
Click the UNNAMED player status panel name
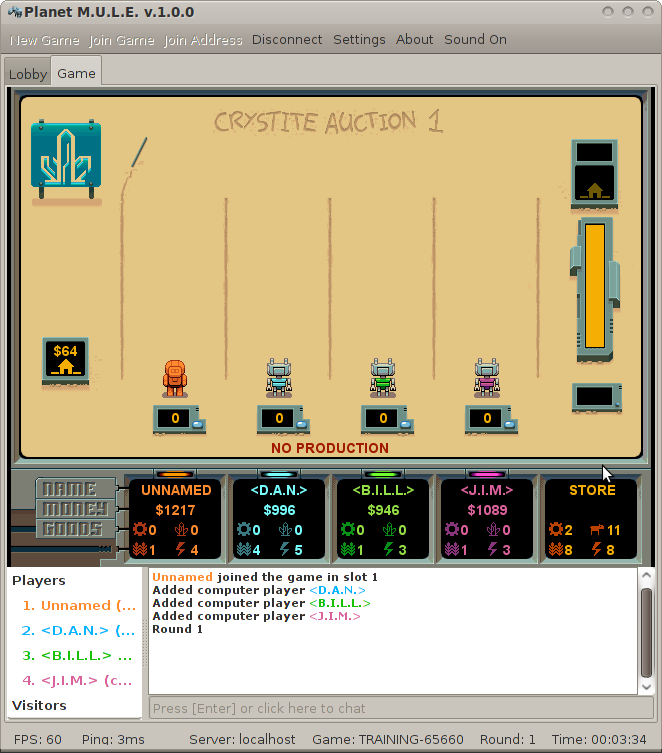click(176, 490)
